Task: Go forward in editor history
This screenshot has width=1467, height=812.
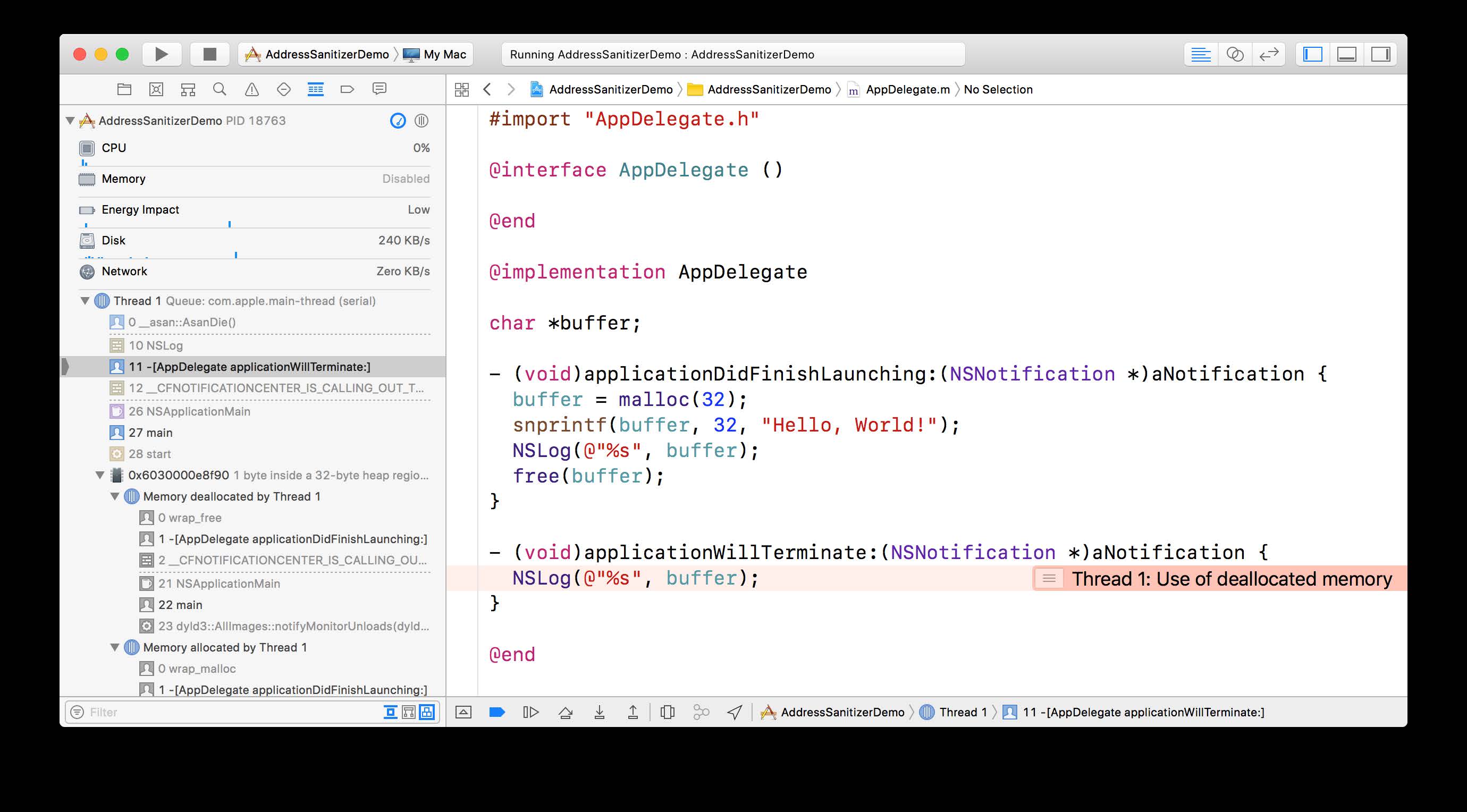Action: 511,89
